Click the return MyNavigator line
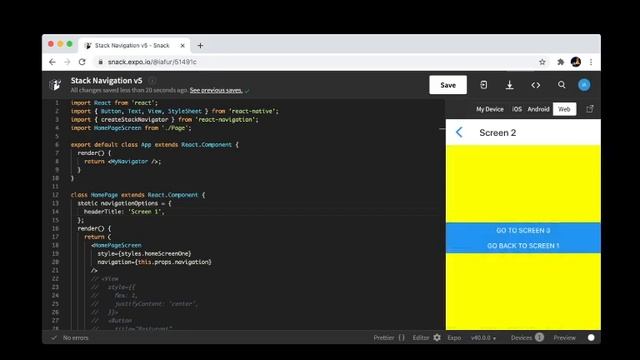Screen dimensions: 640x360 coord(122,161)
